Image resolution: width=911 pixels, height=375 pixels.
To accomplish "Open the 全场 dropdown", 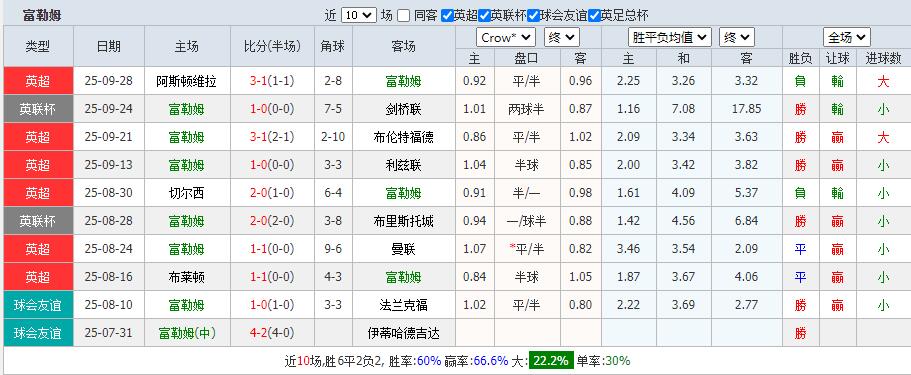I will 847,38.
